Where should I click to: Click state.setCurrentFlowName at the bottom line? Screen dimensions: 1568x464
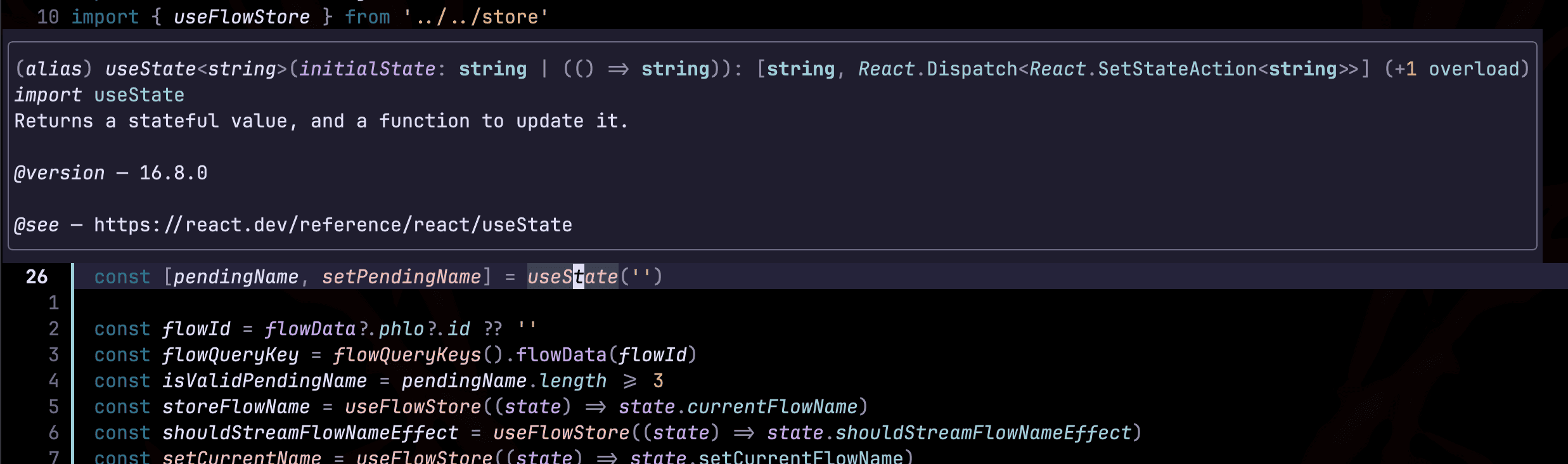click(767, 456)
